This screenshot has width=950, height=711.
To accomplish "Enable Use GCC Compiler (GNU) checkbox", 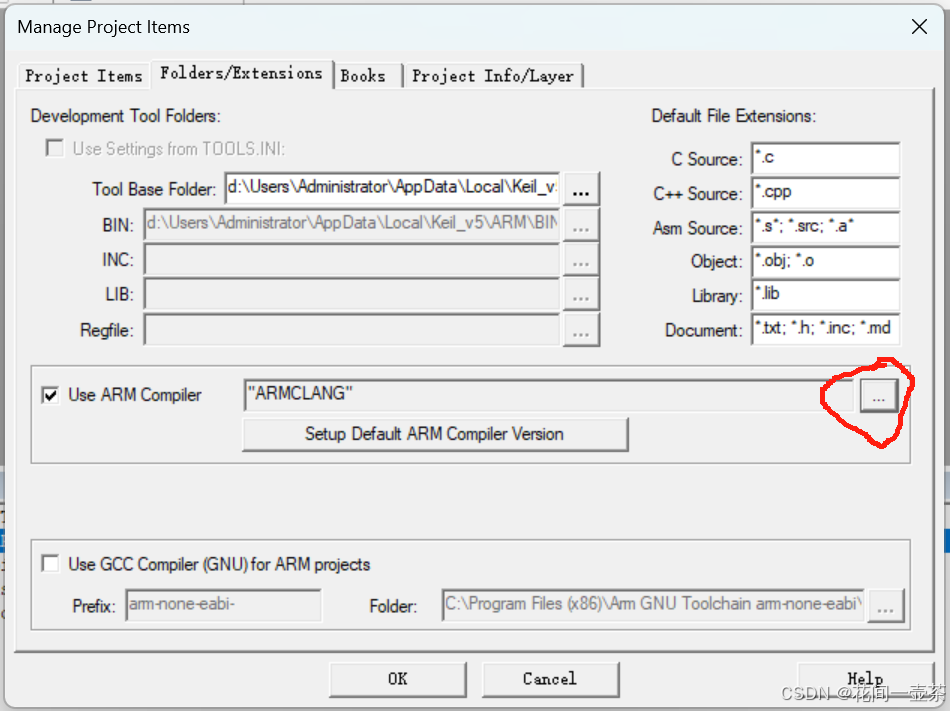I will click(x=50, y=564).
